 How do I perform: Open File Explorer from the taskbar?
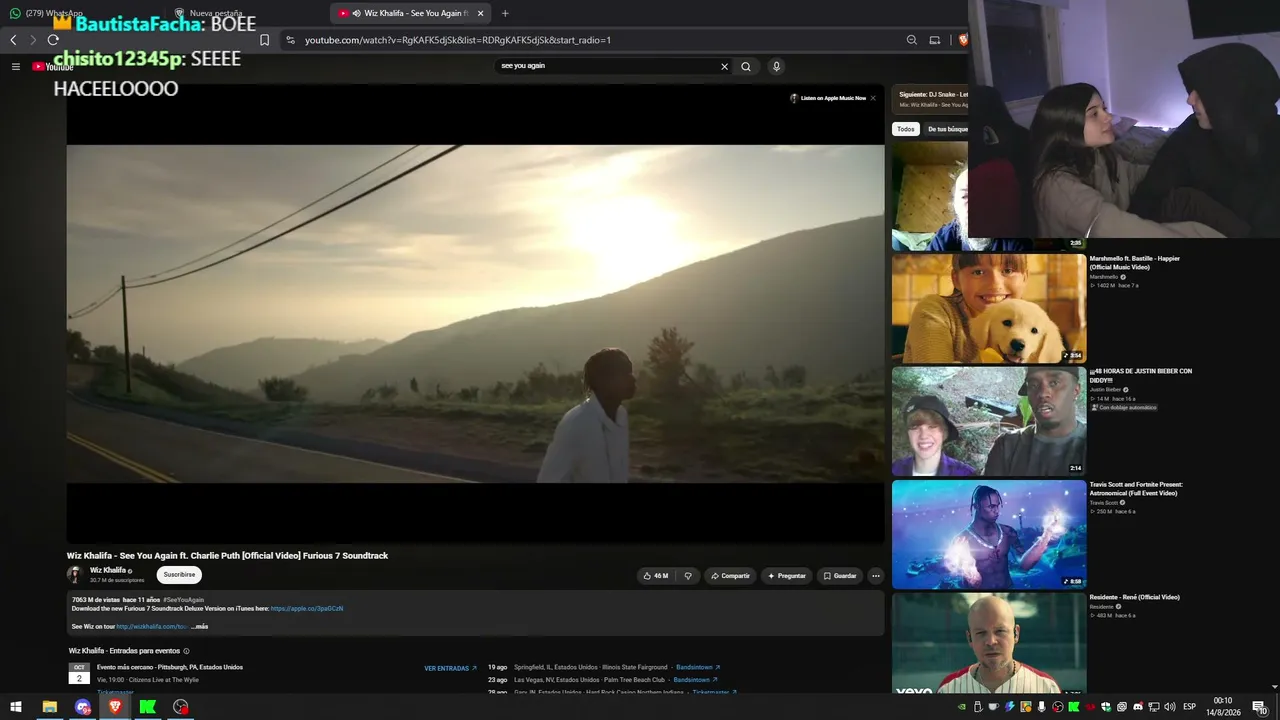click(49, 707)
